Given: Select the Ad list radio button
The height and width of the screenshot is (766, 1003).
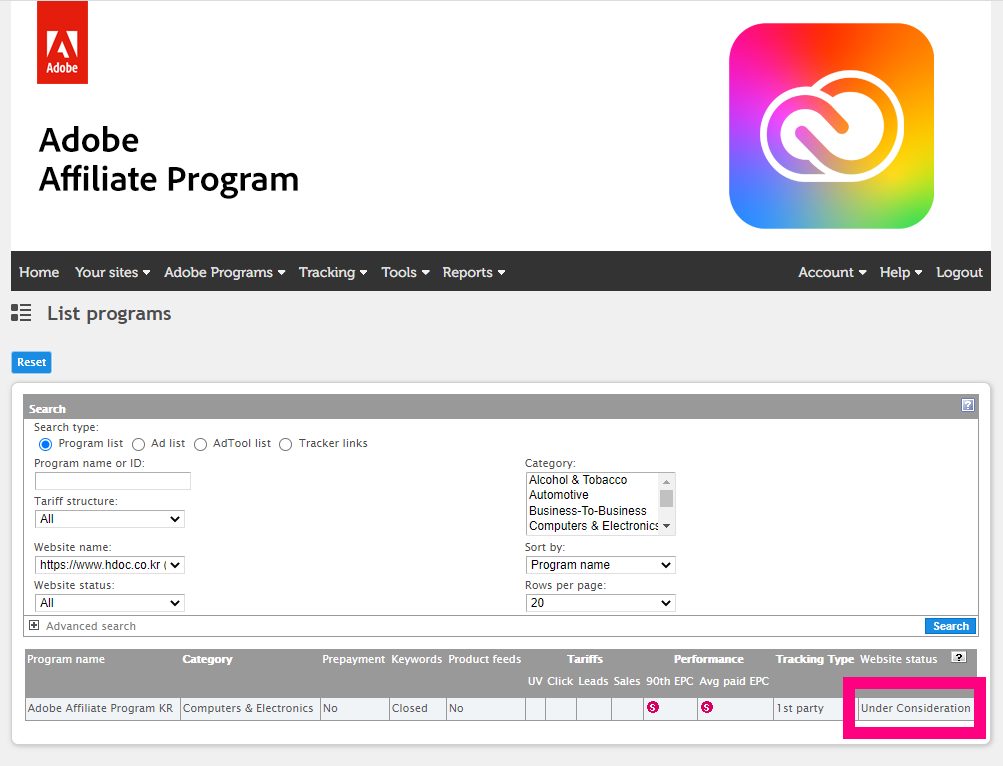Looking at the screenshot, I should 138,444.
